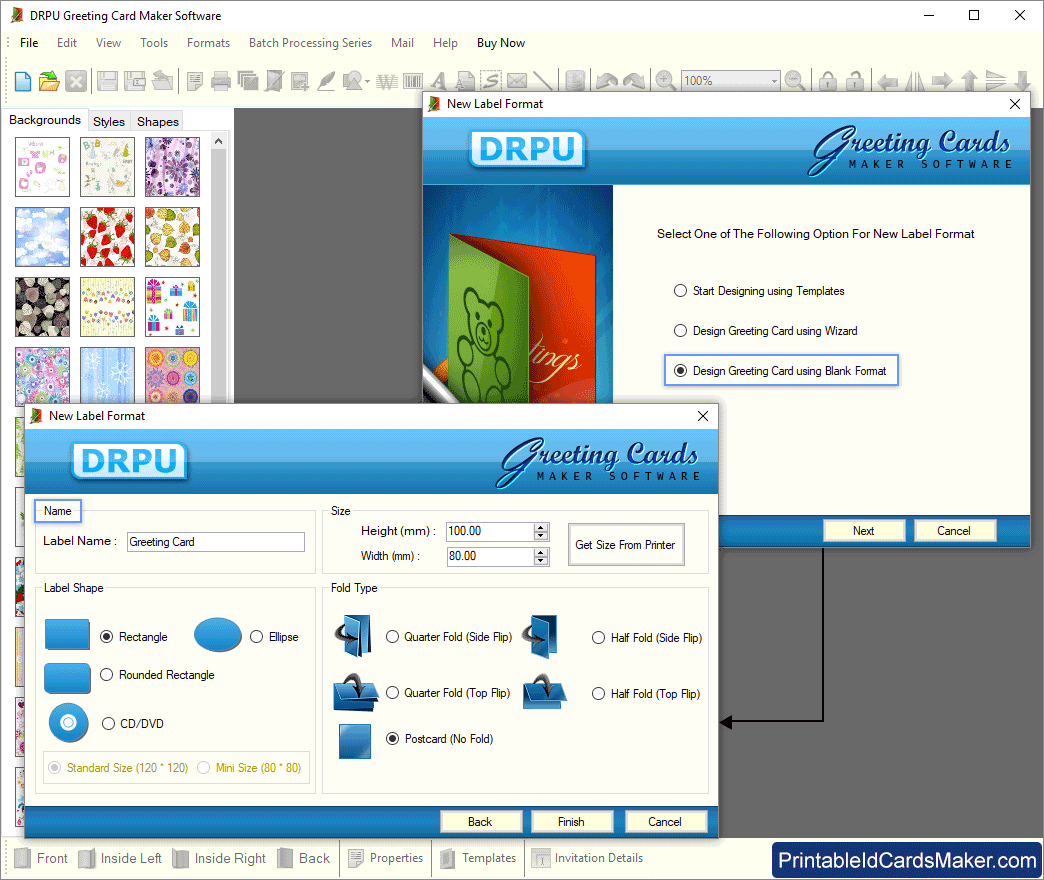The height and width of the screenshot is (880, 1044).
Task: Open the File menu
Action: point(29,43)
